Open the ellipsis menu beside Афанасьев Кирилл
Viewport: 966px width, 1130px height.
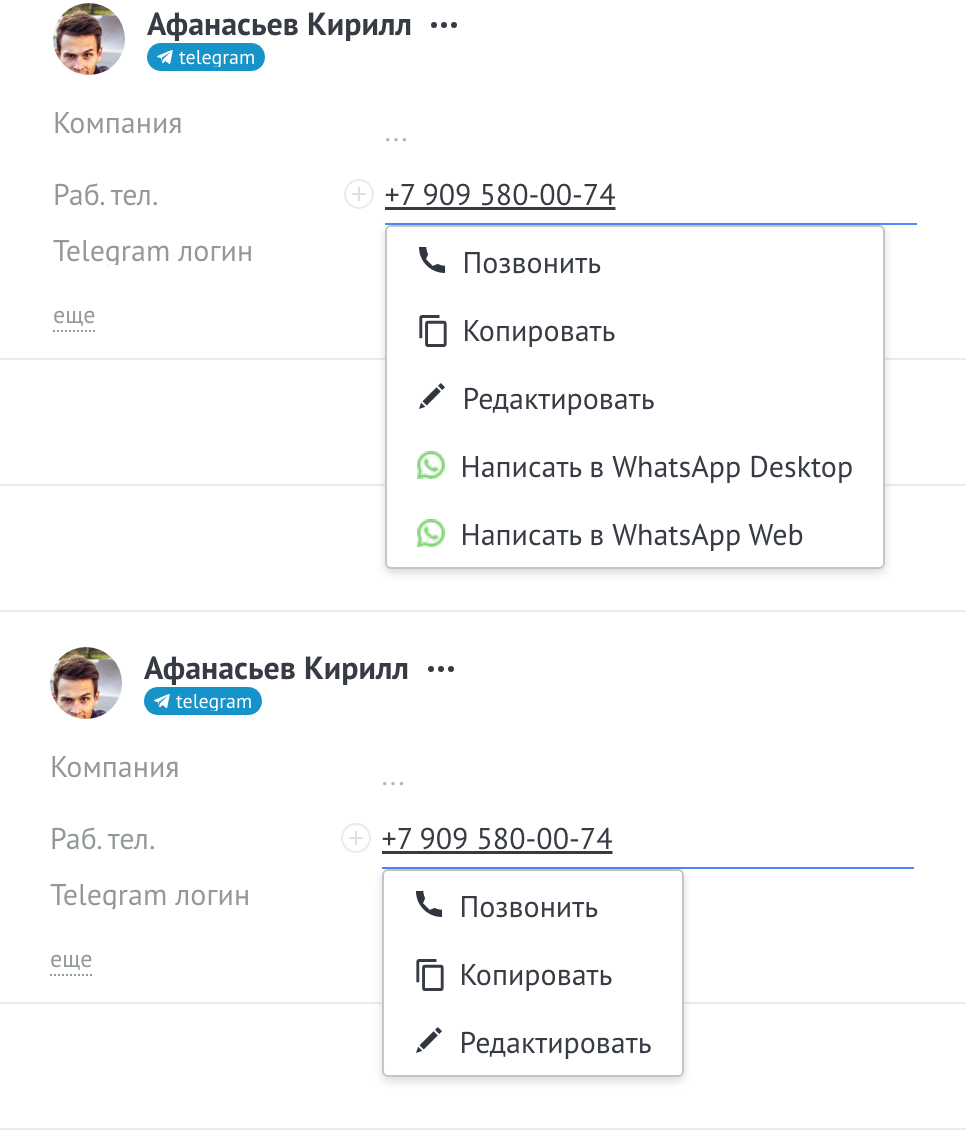click(x=444, y=24)
